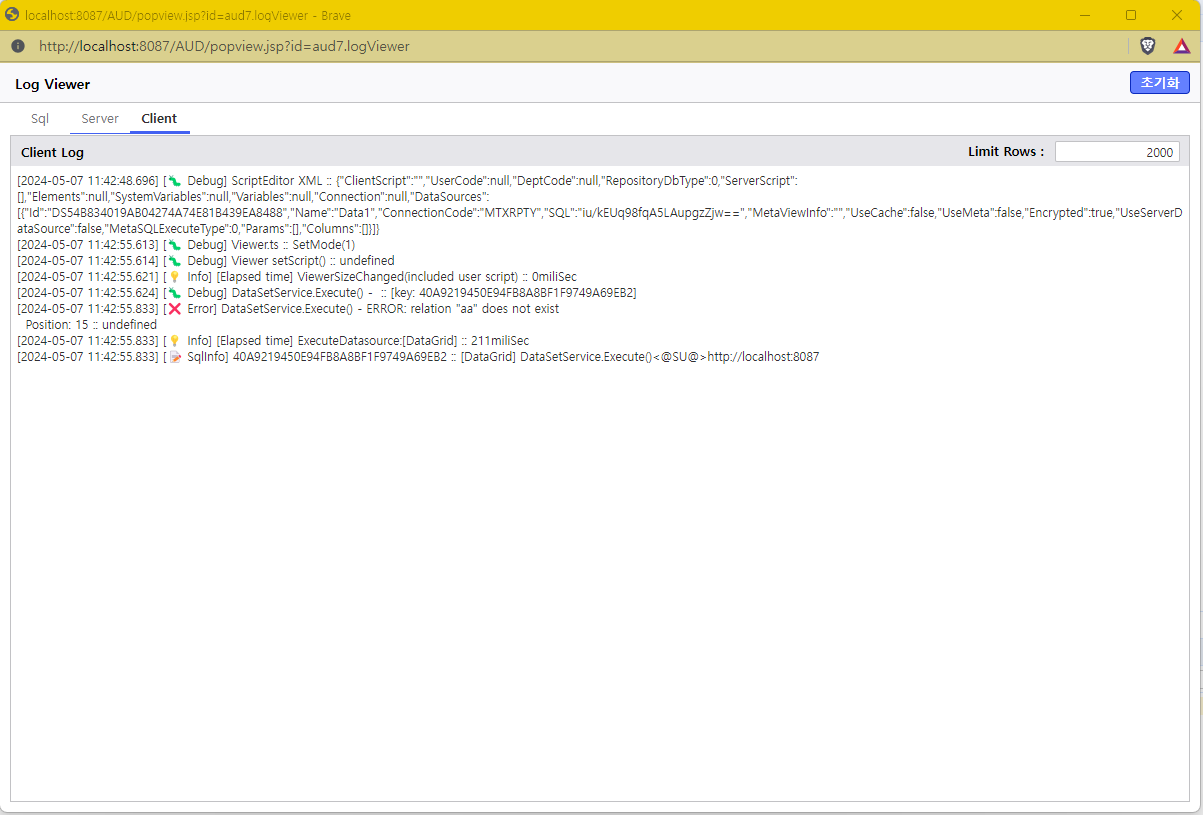Click the debug icon on the DataSetService.Execute() key entry

(x=175, y=293)
